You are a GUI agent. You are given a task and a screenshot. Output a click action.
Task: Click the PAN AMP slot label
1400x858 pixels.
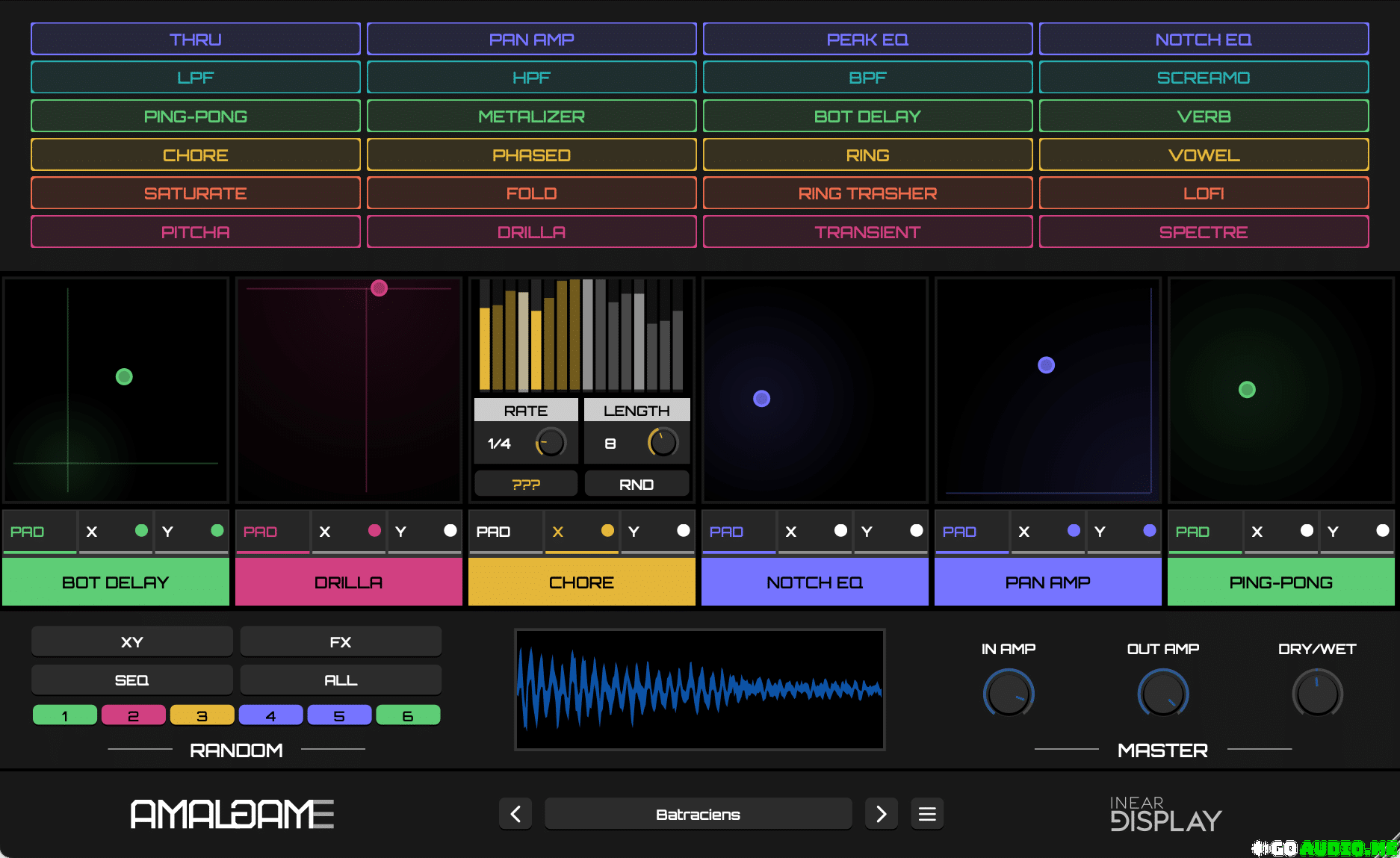coord(1048,582)
